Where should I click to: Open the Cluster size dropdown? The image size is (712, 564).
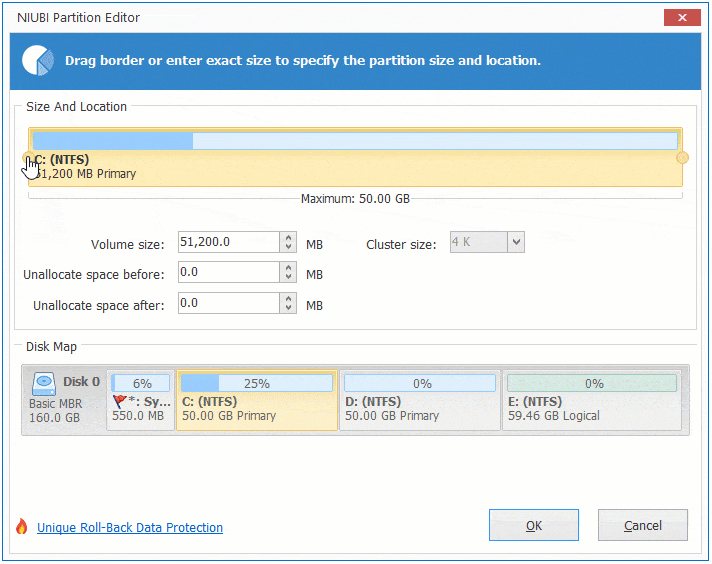tap(515, 242)
